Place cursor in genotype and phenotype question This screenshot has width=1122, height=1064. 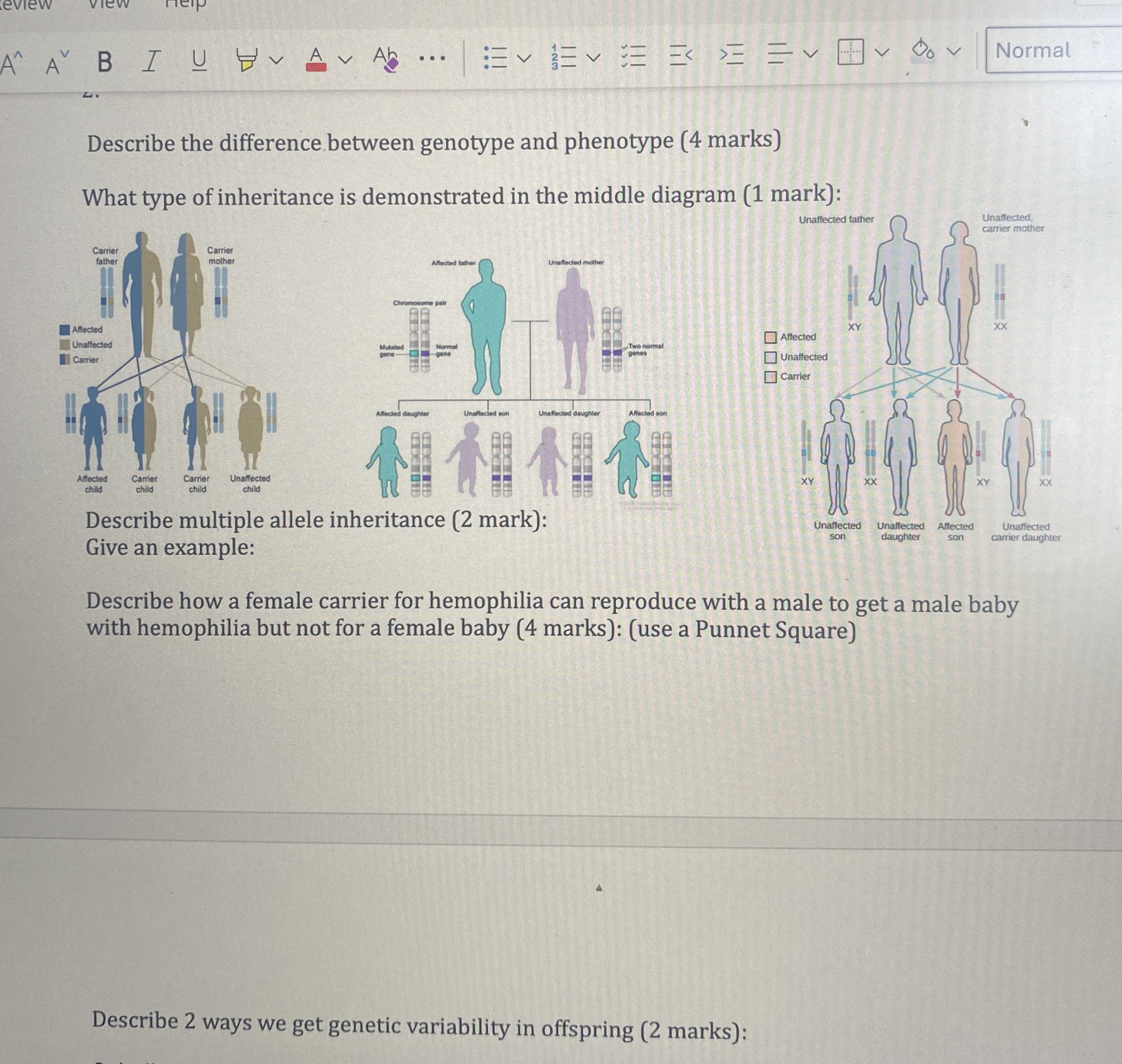434,142
